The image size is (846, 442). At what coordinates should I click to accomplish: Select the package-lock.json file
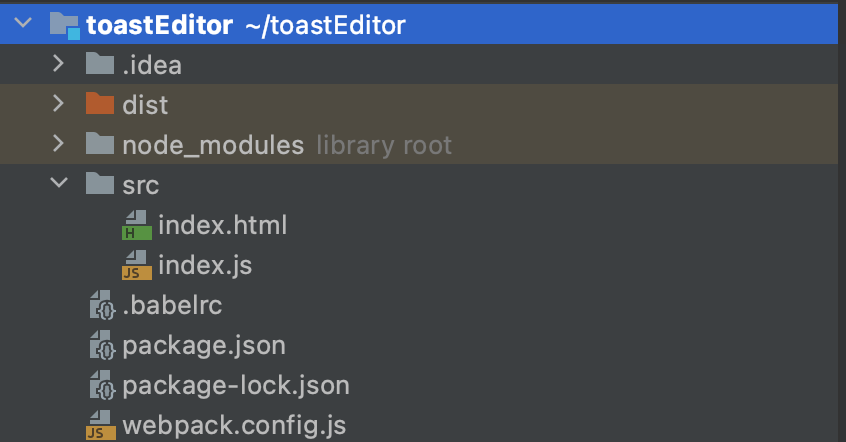(236, 385)
